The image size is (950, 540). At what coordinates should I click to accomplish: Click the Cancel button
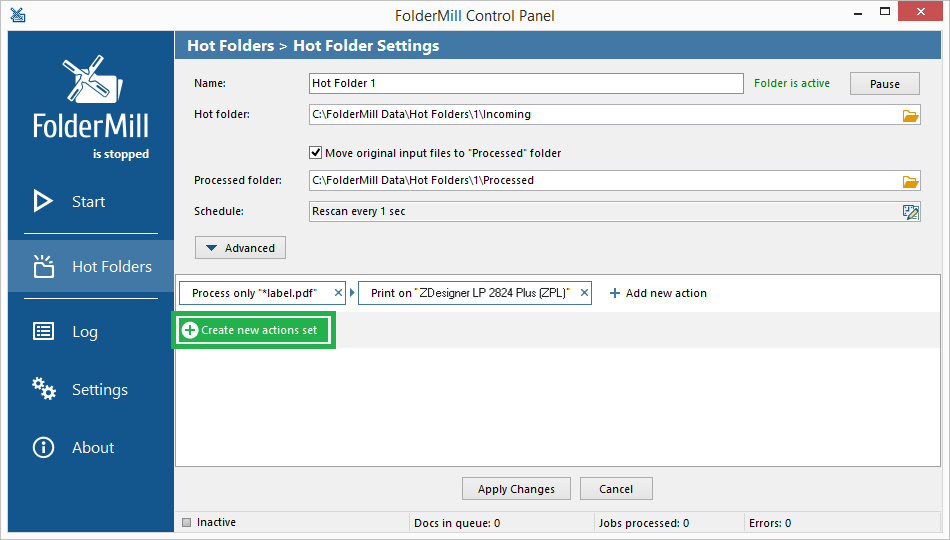(616, 488)
